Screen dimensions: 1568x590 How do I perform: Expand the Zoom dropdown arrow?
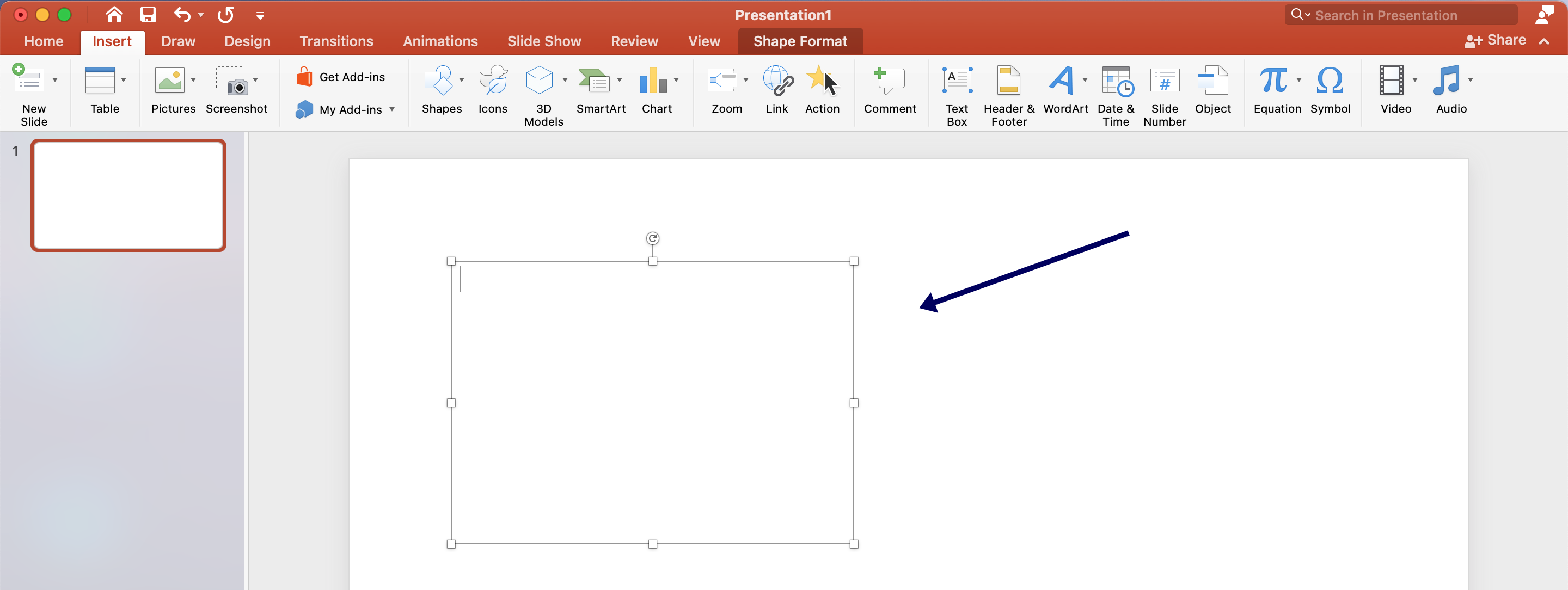tap(746, 79)
